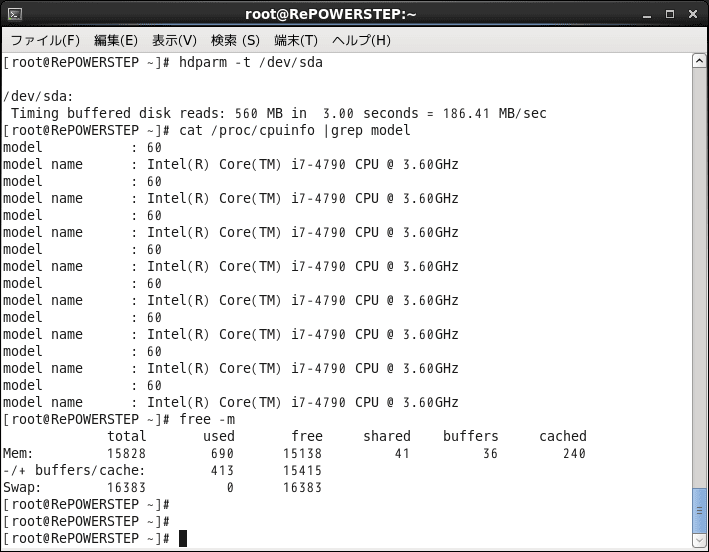Click the window title root@RePOWERSTEP:~
The width and height of the screenshot is (709, 552).
tap(331, 14)
